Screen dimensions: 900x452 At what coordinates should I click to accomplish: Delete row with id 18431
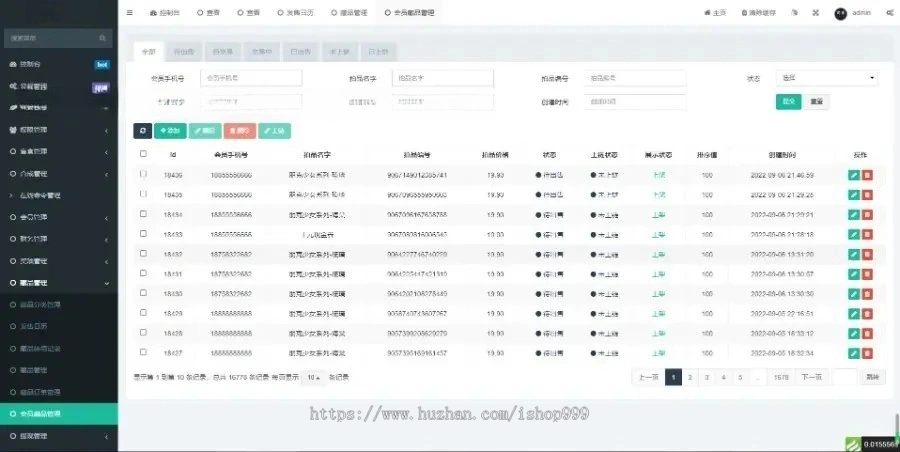pyautogui.click(x=867, y=275)
